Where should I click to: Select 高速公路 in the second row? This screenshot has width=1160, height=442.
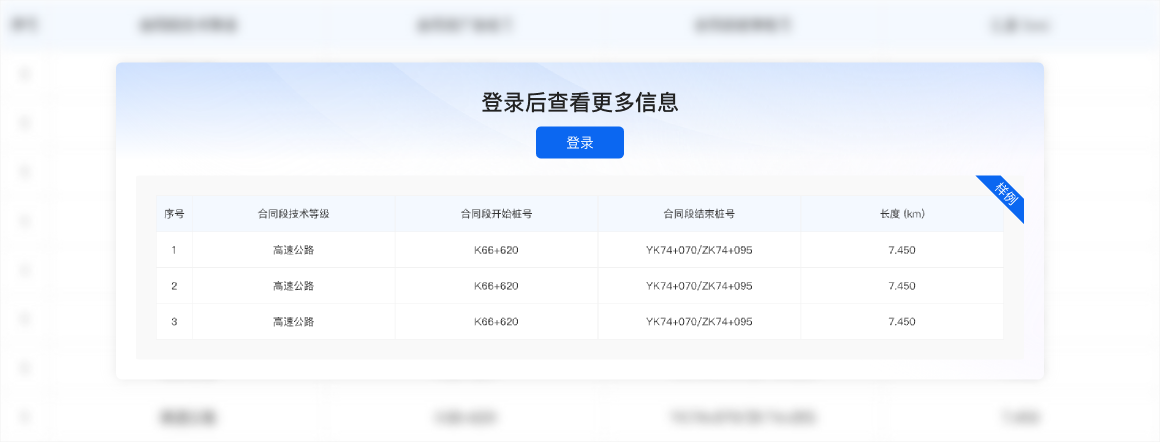(293, 286)
